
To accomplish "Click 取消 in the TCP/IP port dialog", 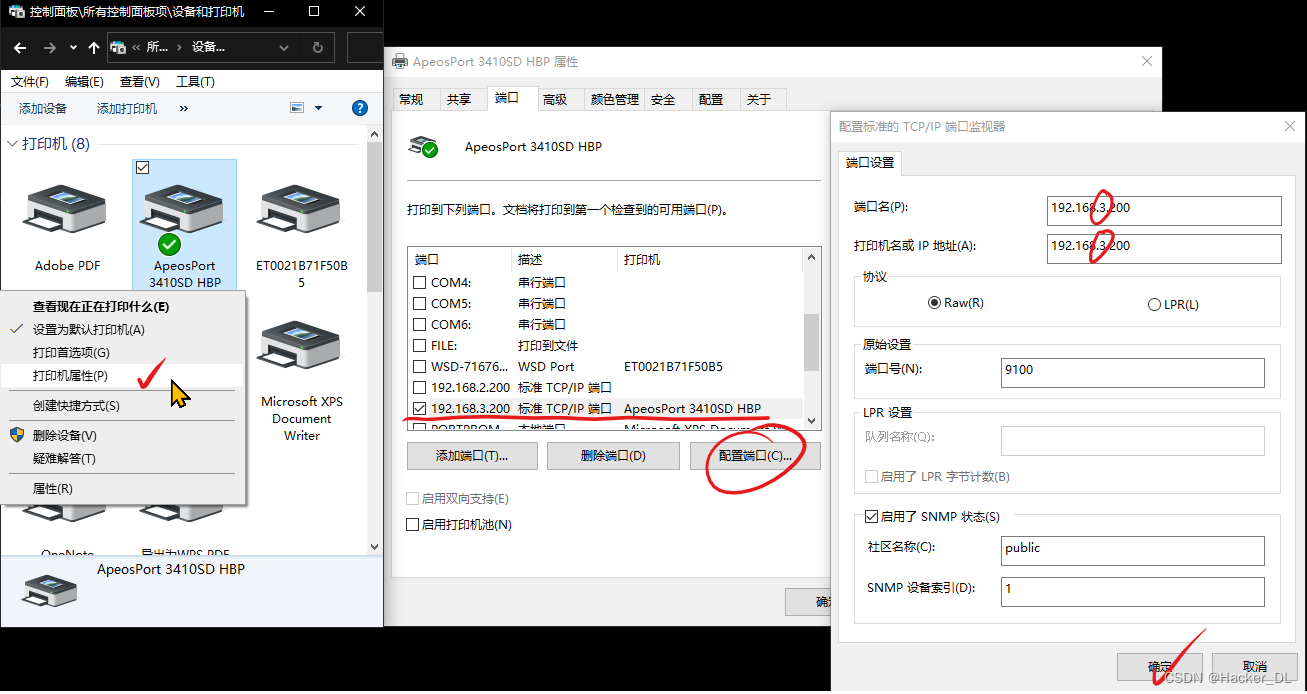I will pyautogui.click(x=1254, y=666).
